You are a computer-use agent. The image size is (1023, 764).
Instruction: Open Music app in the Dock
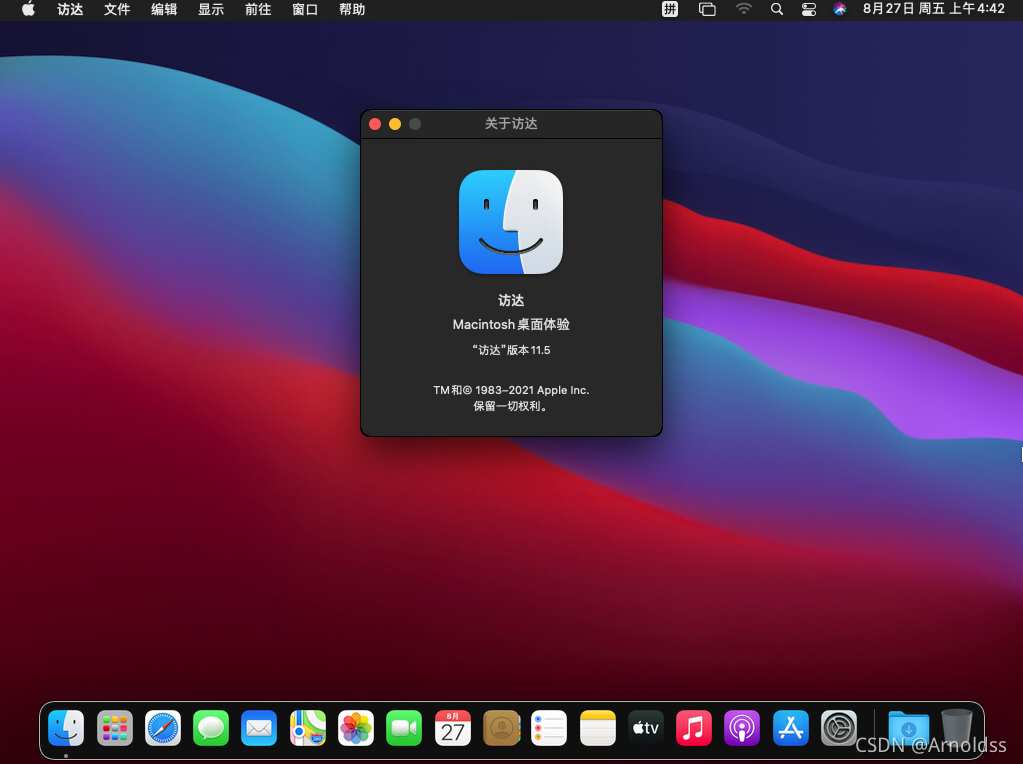(694, 727)
